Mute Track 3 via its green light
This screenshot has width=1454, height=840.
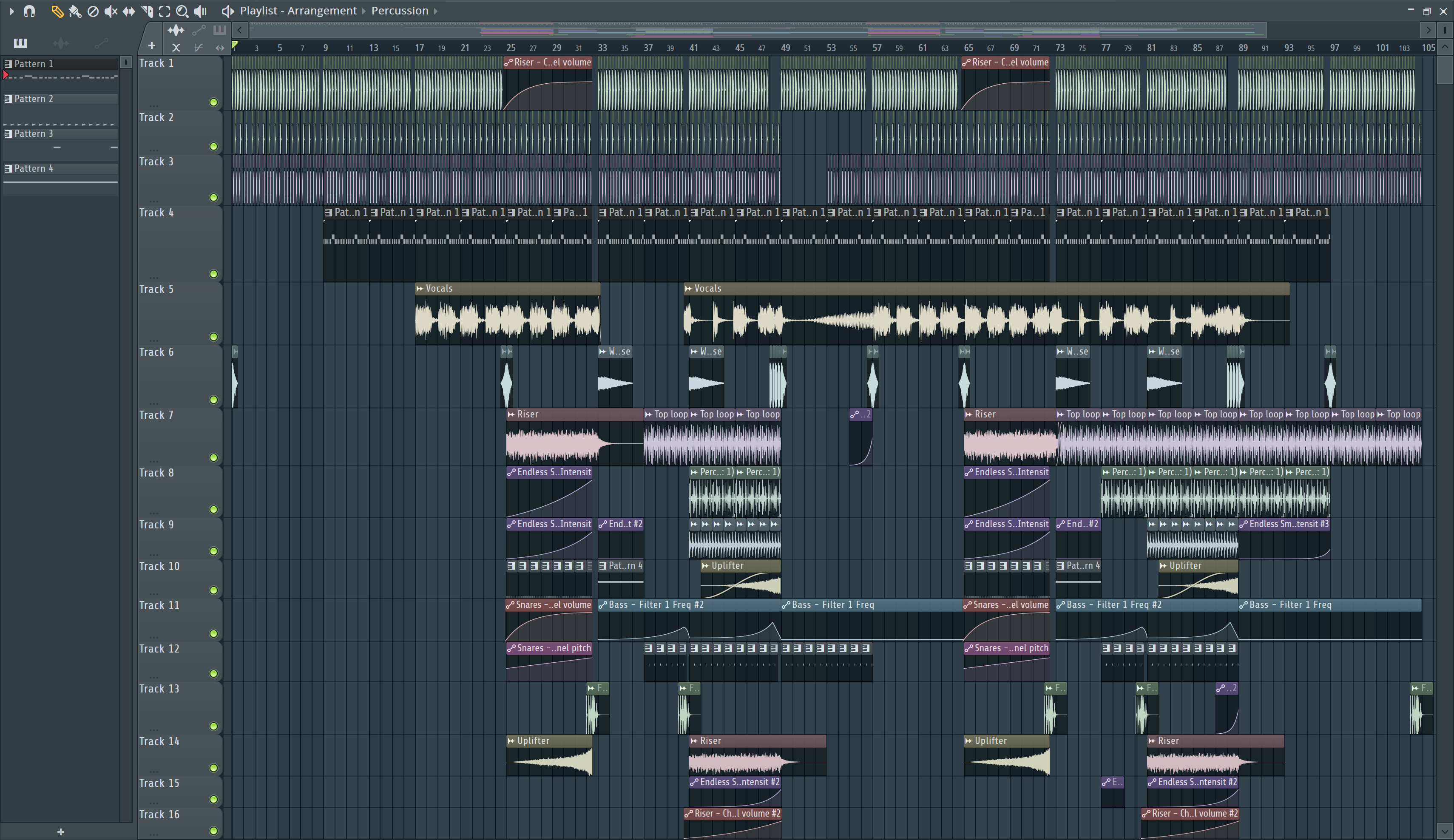[213, 197]
